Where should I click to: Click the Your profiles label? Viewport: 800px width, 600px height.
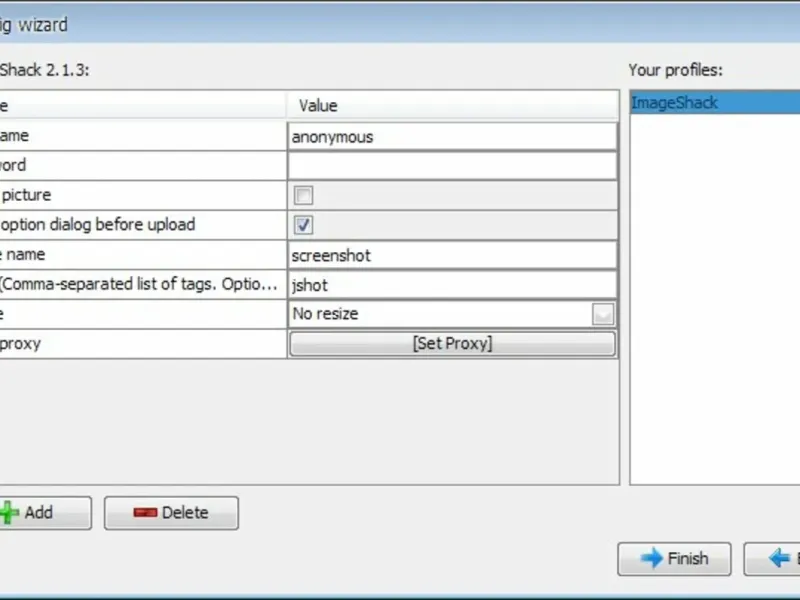pos(676,70)
